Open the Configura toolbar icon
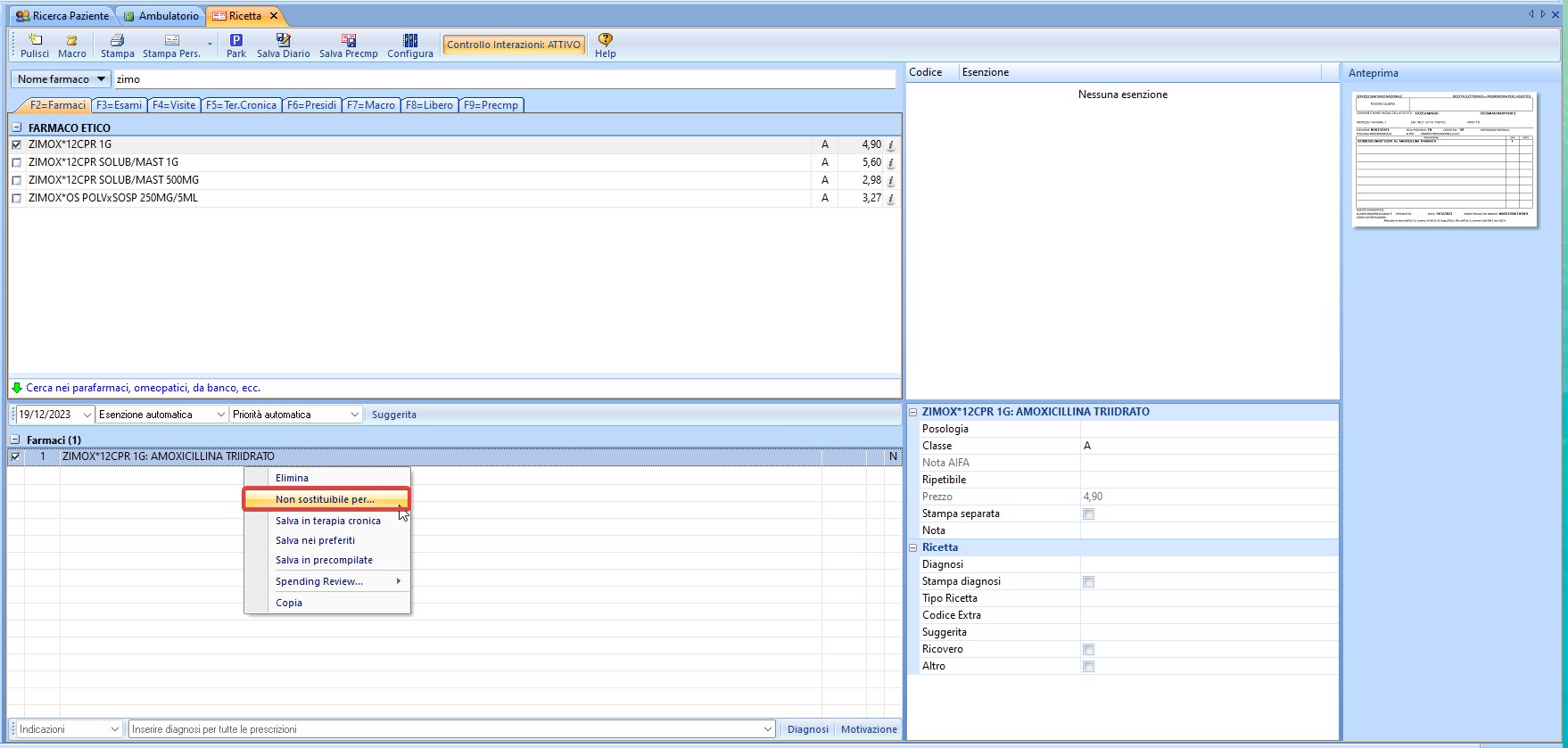 pos(410,45)
